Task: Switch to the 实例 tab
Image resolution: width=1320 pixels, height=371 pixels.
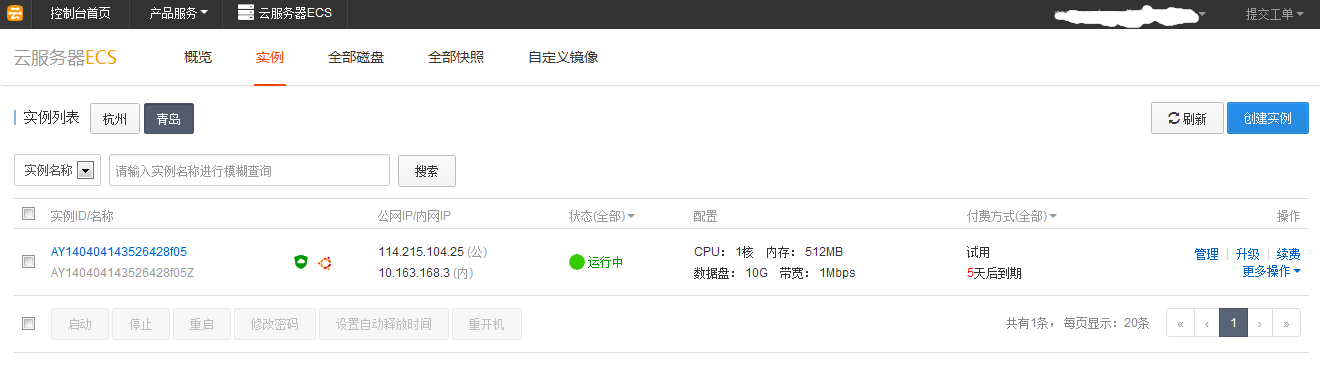Action: 270,57
